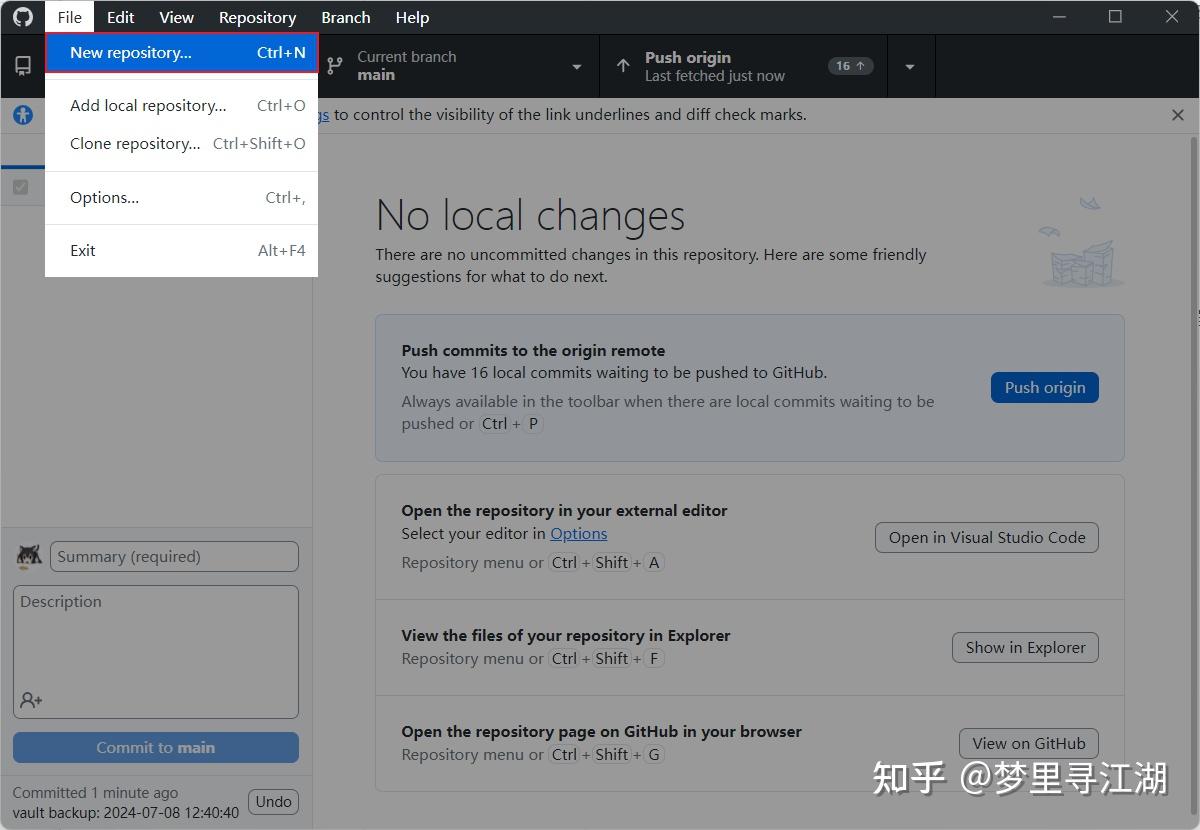Image resolution: width=1200 pixels, height=830 pixels.
Task: Open the Branch menu
Action: [x=345, y=17]
